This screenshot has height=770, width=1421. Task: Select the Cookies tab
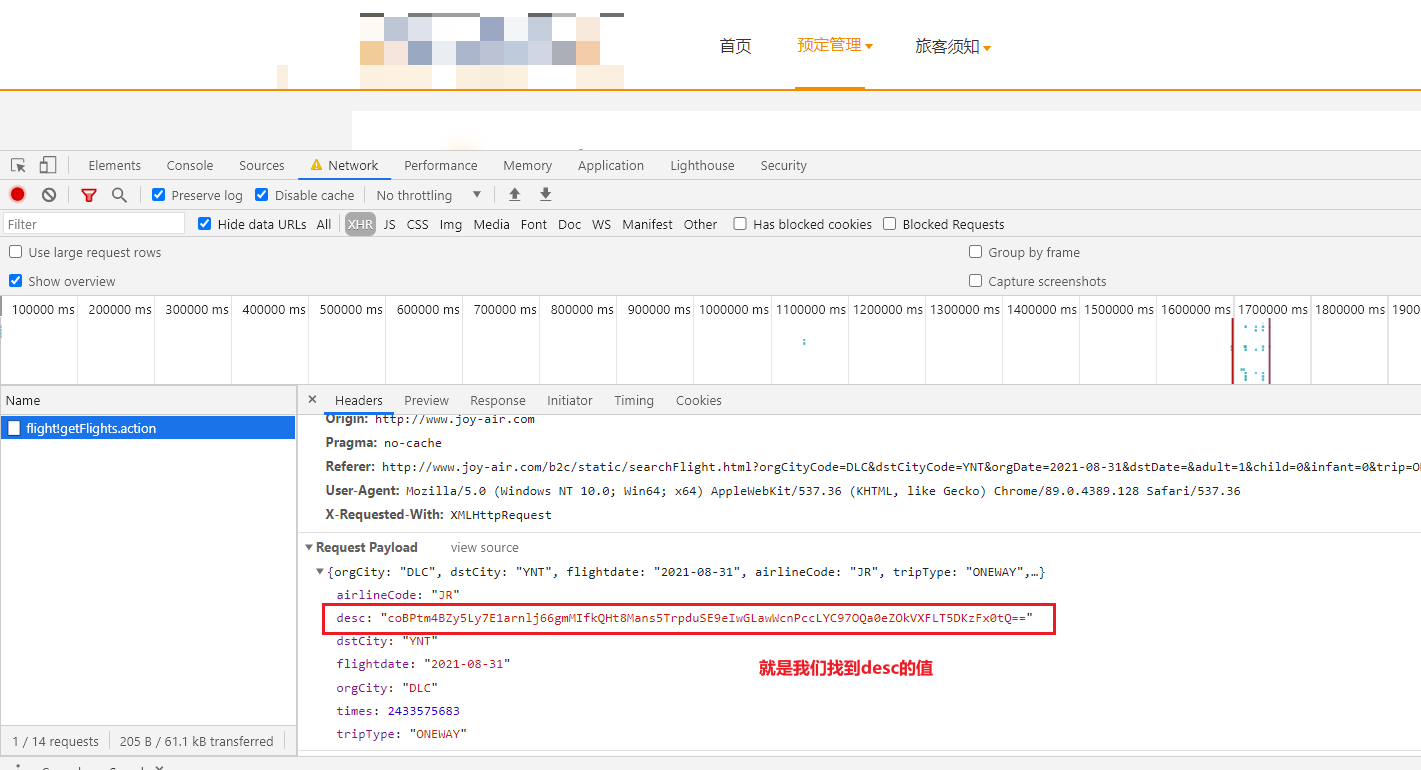(x=699, y=400)
